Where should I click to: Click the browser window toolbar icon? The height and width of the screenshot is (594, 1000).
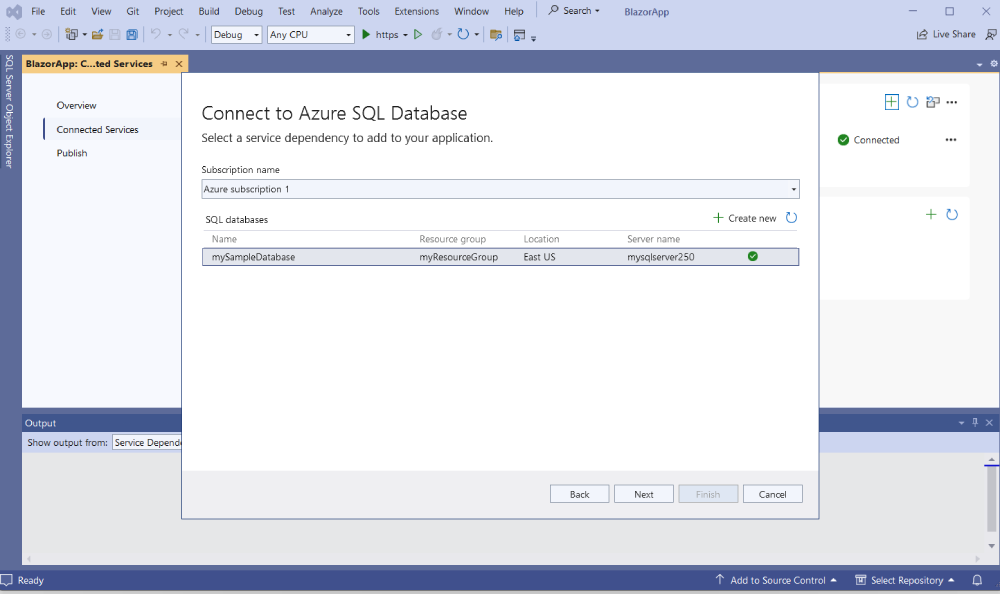[x=519, y=34]
